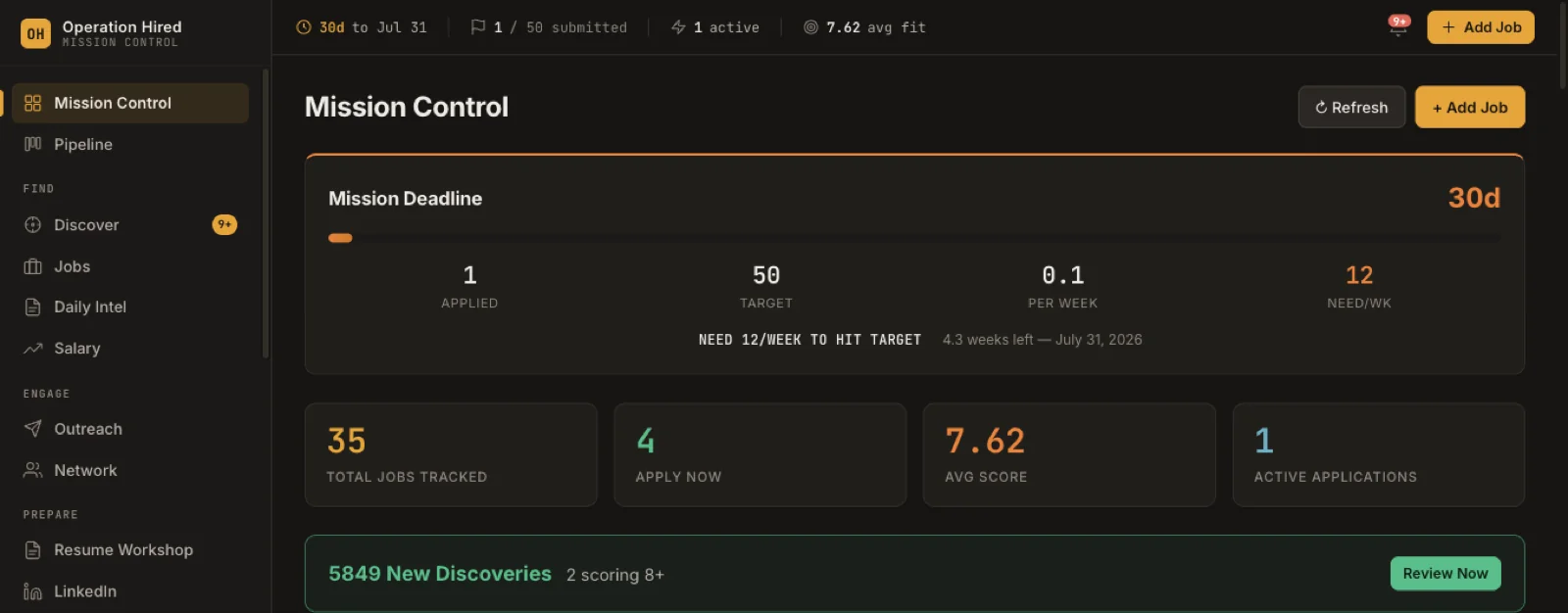
Task: Click the Review Now button
Action: 1445,573
